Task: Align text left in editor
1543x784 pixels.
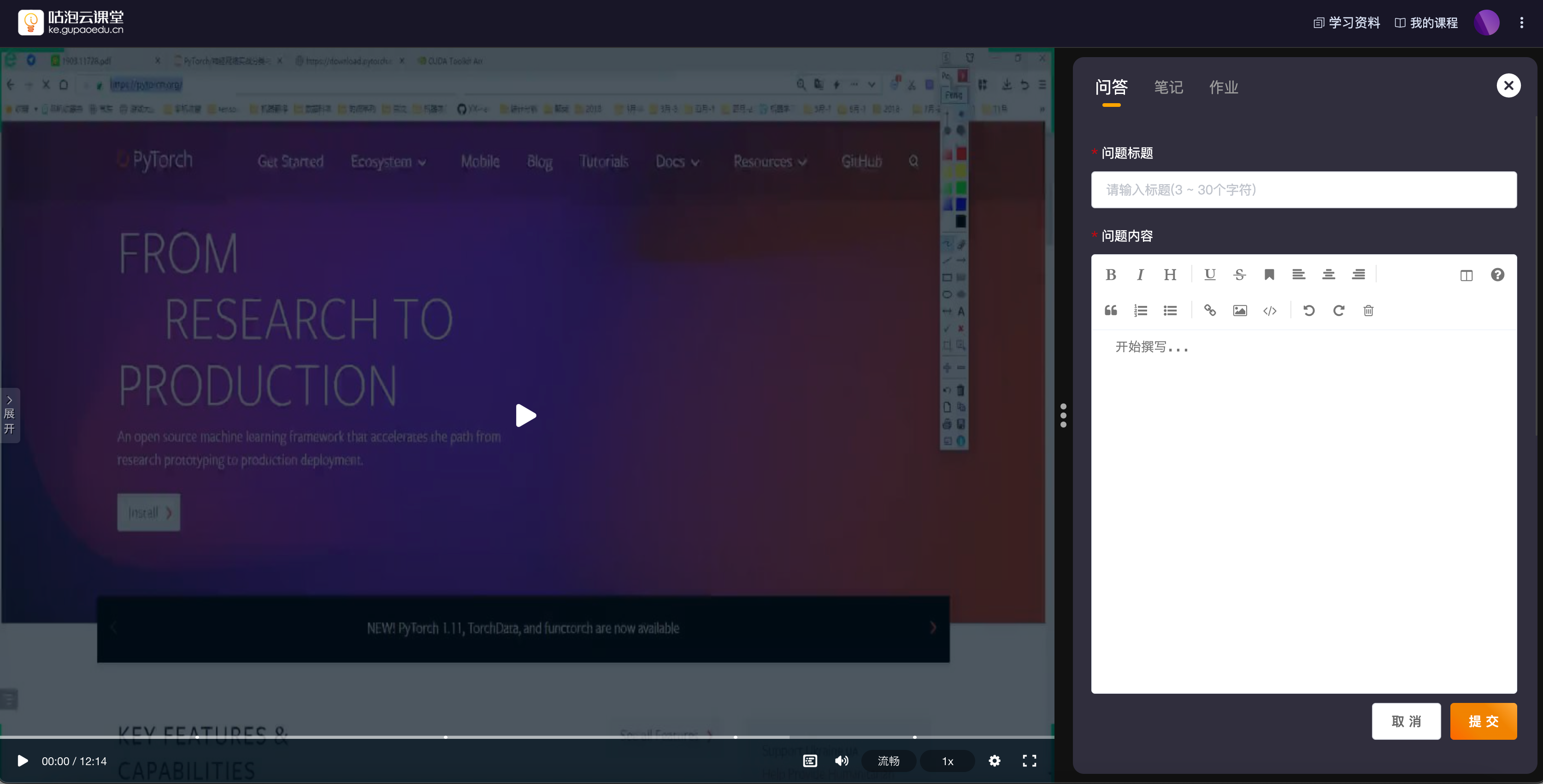Action: tap(1299, 275)
